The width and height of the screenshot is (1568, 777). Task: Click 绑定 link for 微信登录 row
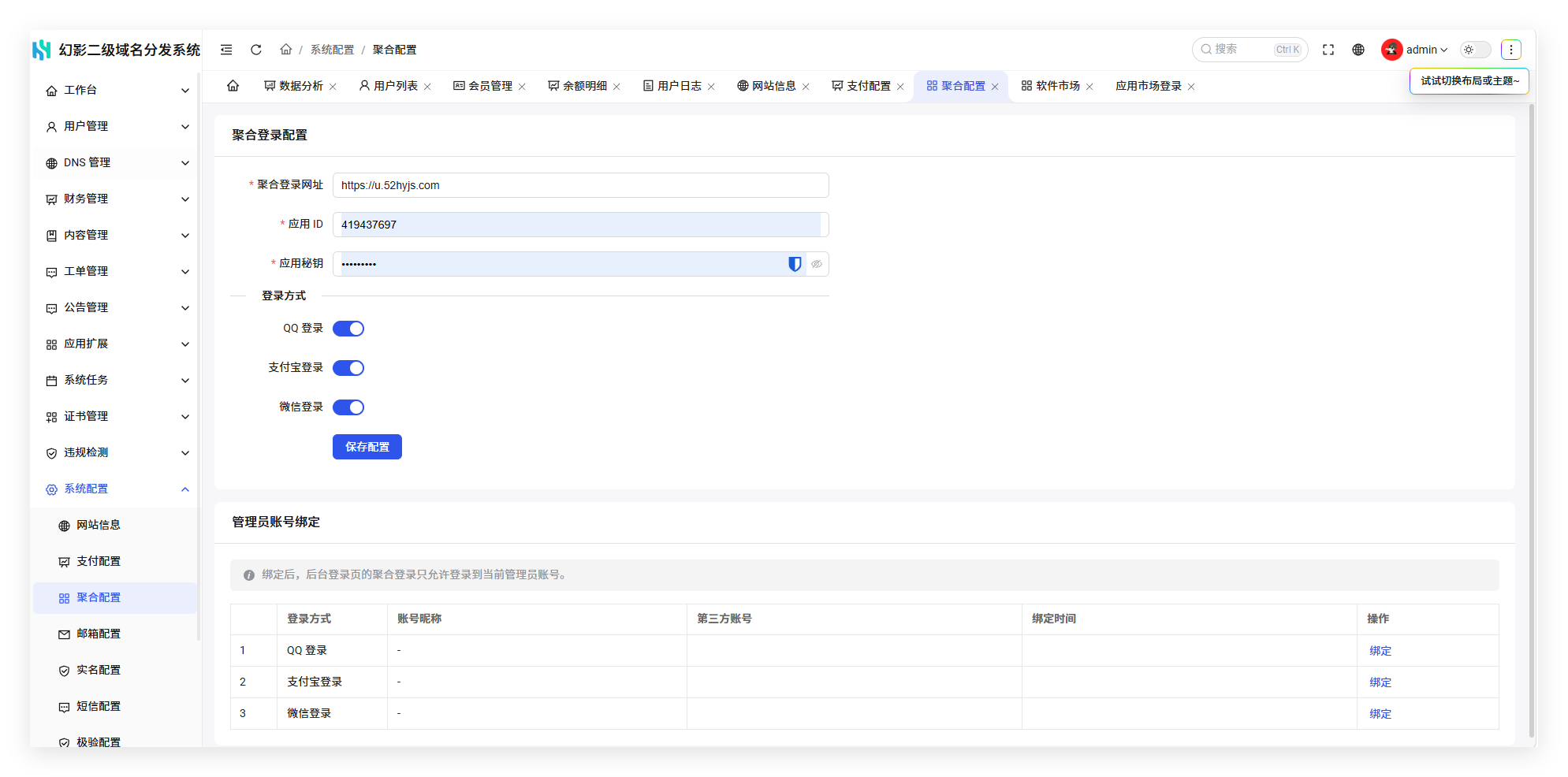click(x=1380, y=714)
